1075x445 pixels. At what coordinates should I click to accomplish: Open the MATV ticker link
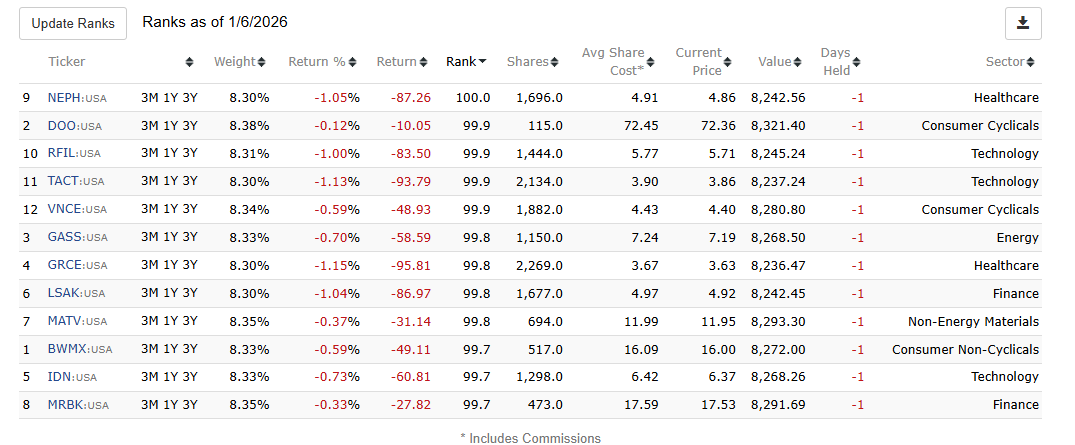[66, 322]
